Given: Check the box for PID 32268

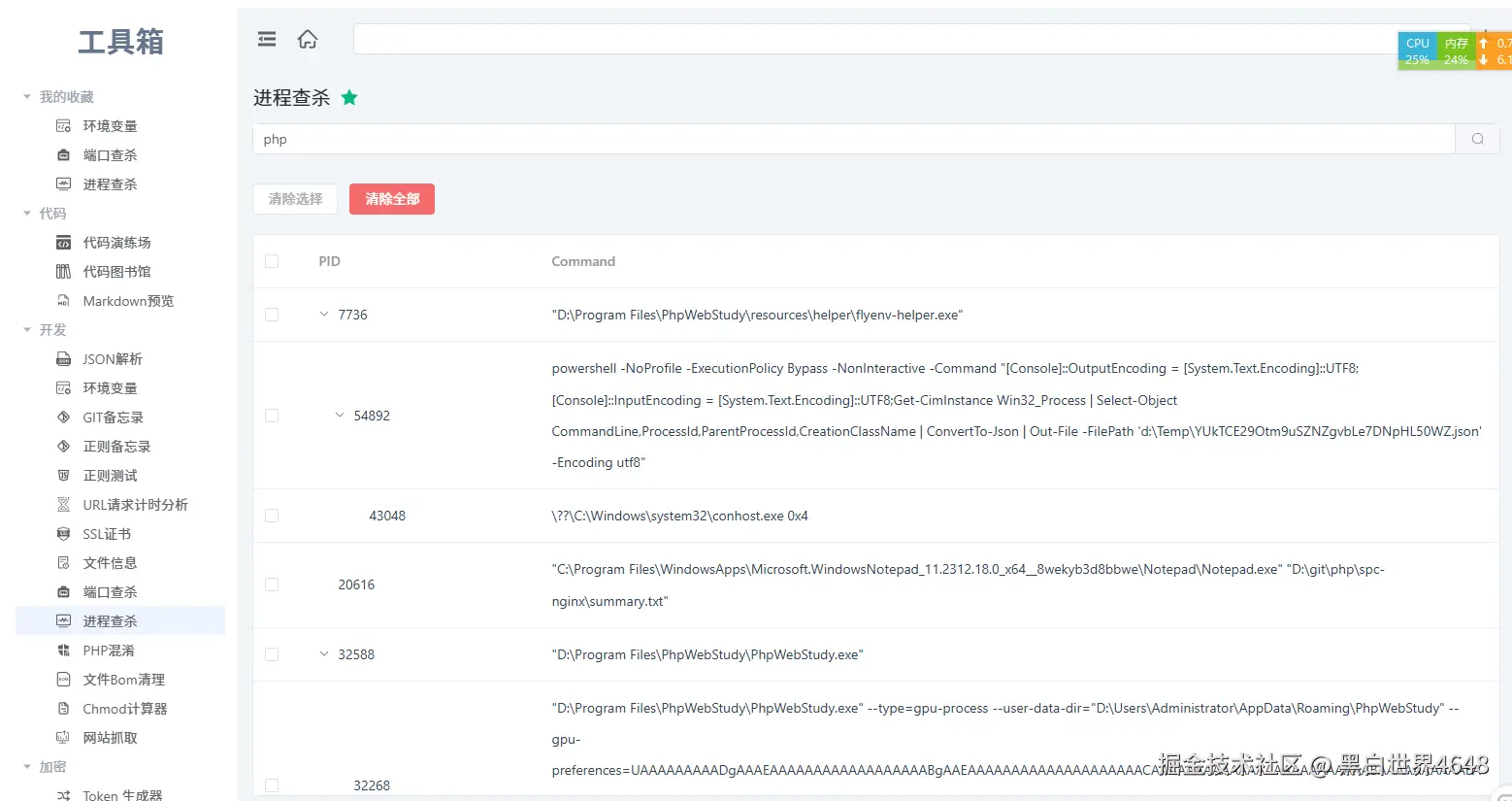Looking at the screenshot, I should [272, 785].
